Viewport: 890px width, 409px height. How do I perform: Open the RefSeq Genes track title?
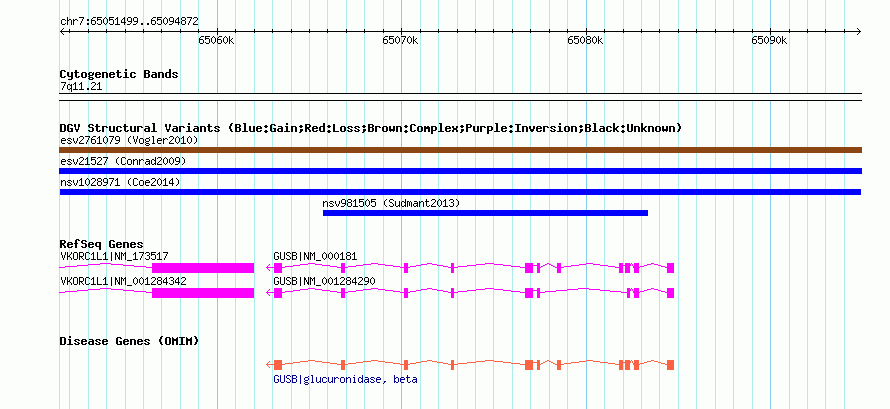[x=102, y=244]
